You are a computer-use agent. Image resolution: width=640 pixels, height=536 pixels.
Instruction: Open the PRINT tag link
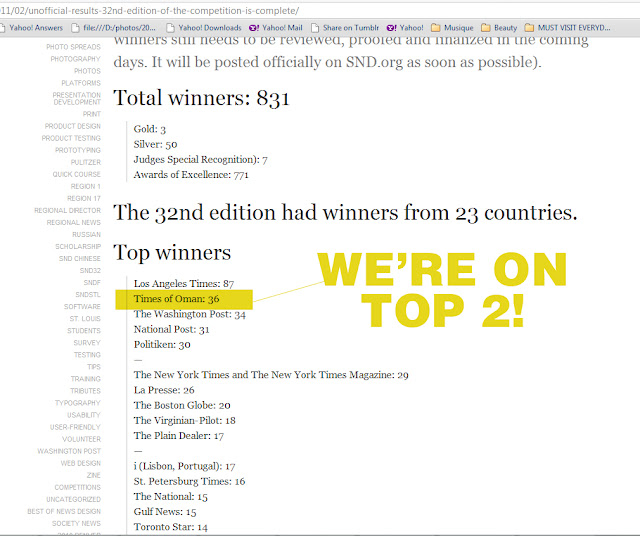[x=92, y=114]
